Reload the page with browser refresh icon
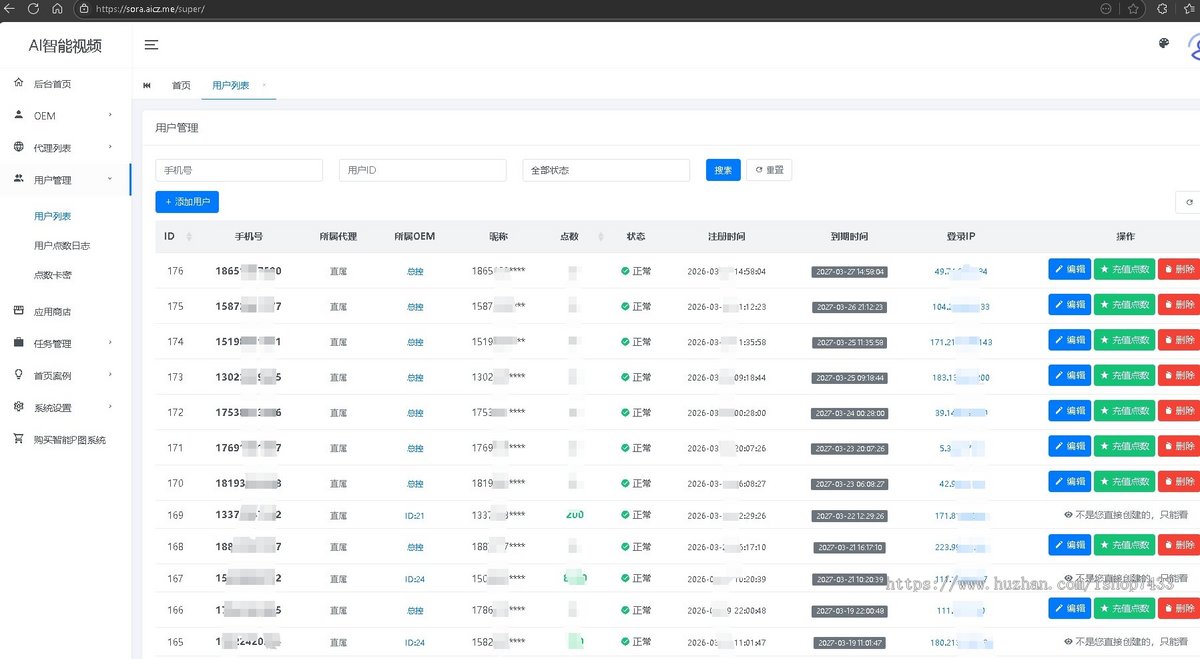 coord(33,8)
